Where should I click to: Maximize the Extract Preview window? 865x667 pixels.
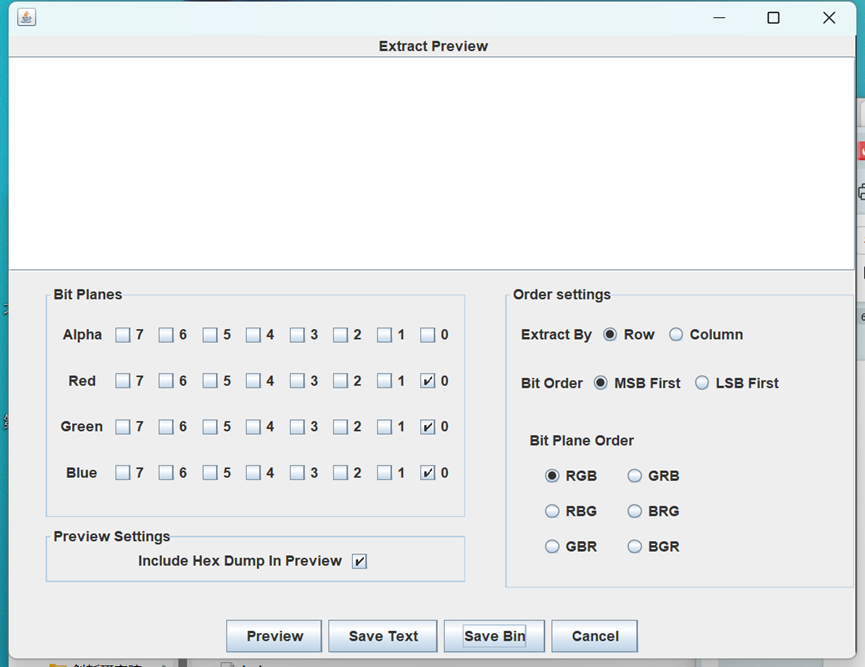tap(773, 18)
